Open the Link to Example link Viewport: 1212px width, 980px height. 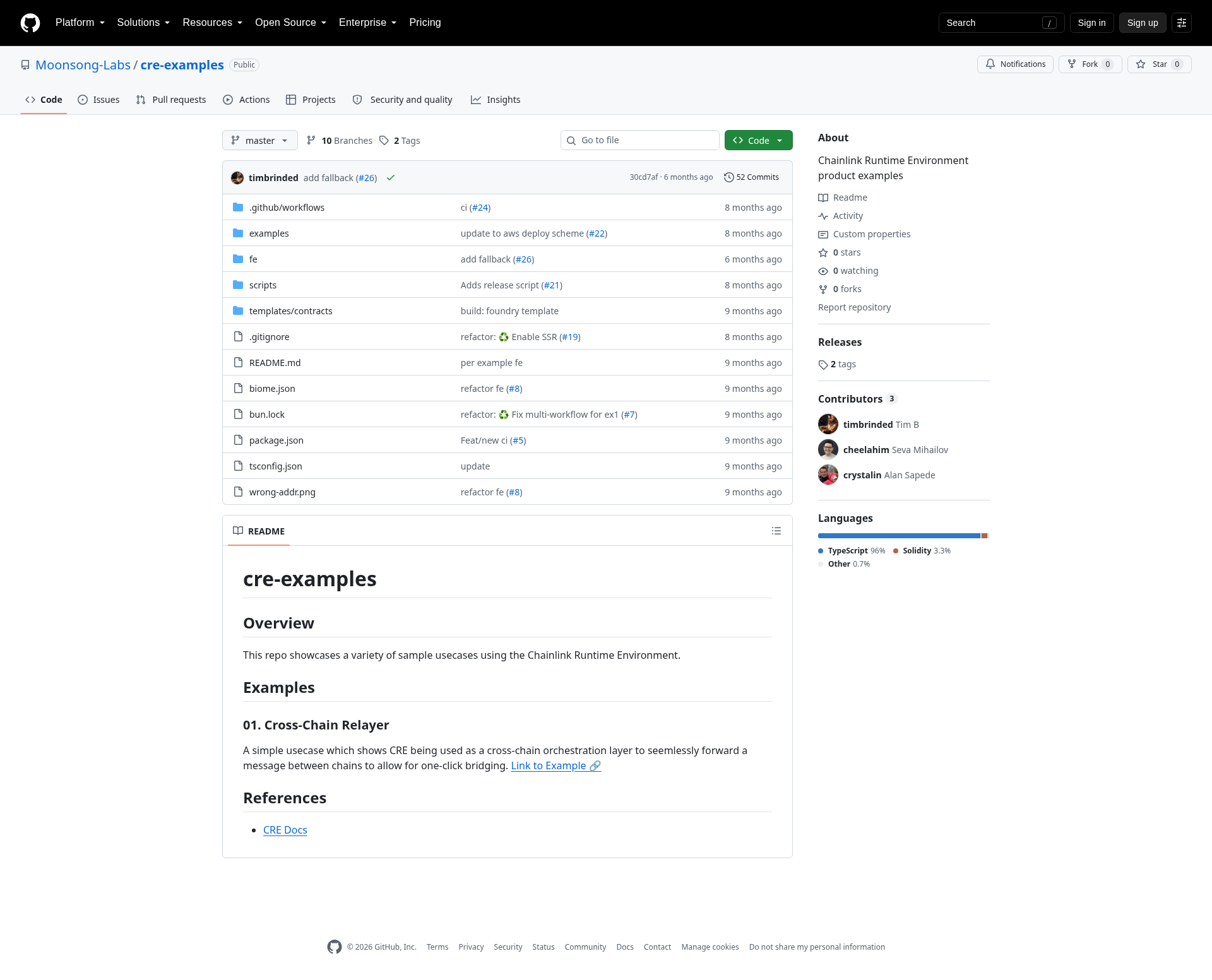tap(556, 765)
